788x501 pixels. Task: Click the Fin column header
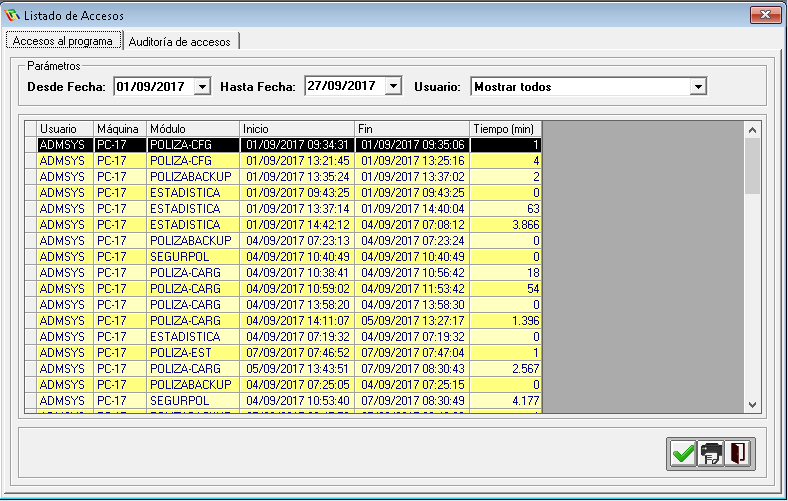(412, 129)
